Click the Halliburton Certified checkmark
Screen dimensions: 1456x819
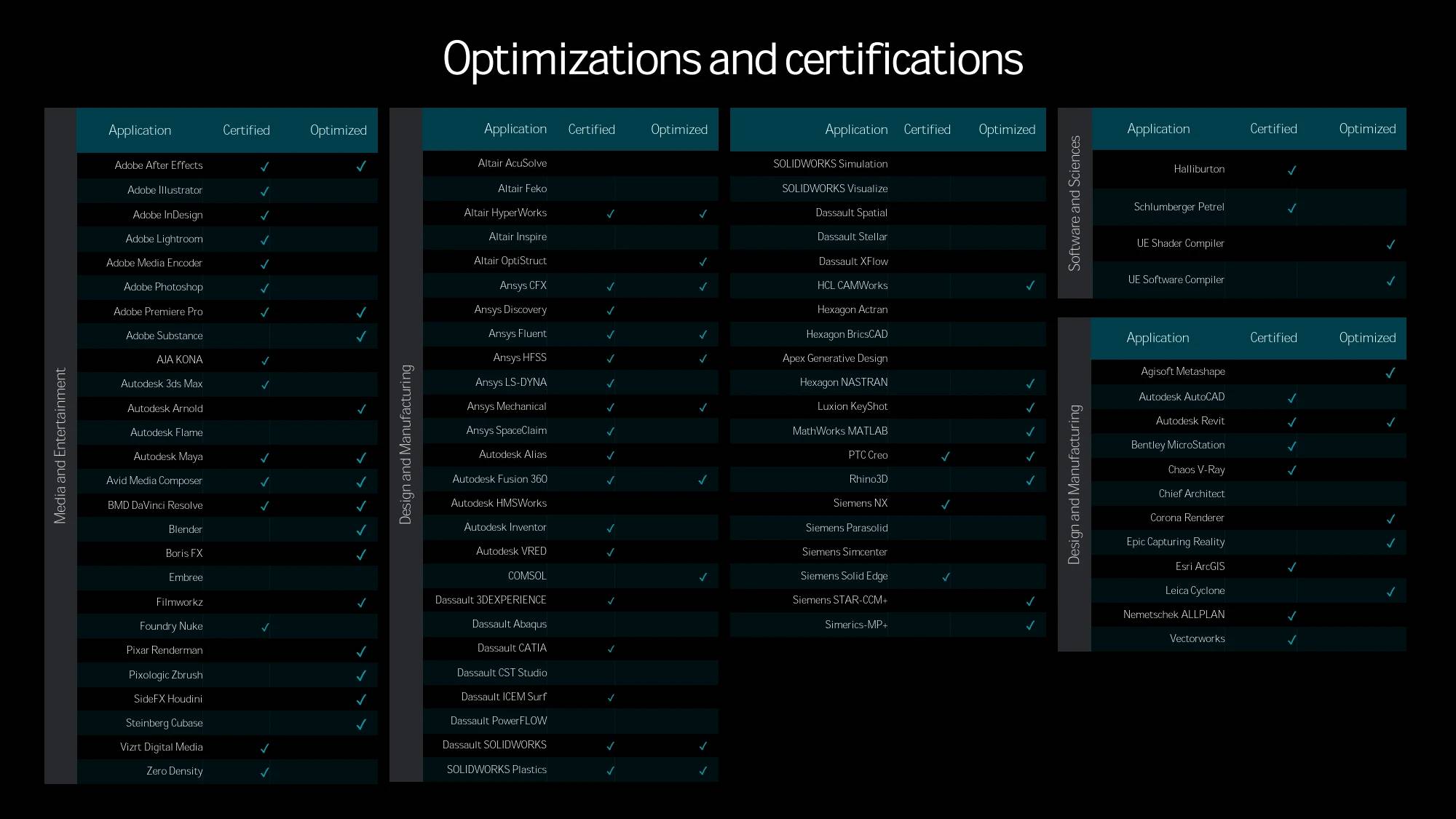(x=1292, y=170)
